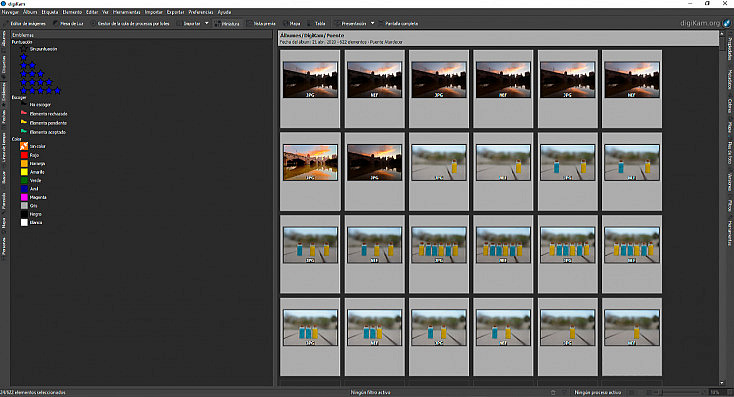
Task: Open the Personas left sidebar tab
Action: 4,246
